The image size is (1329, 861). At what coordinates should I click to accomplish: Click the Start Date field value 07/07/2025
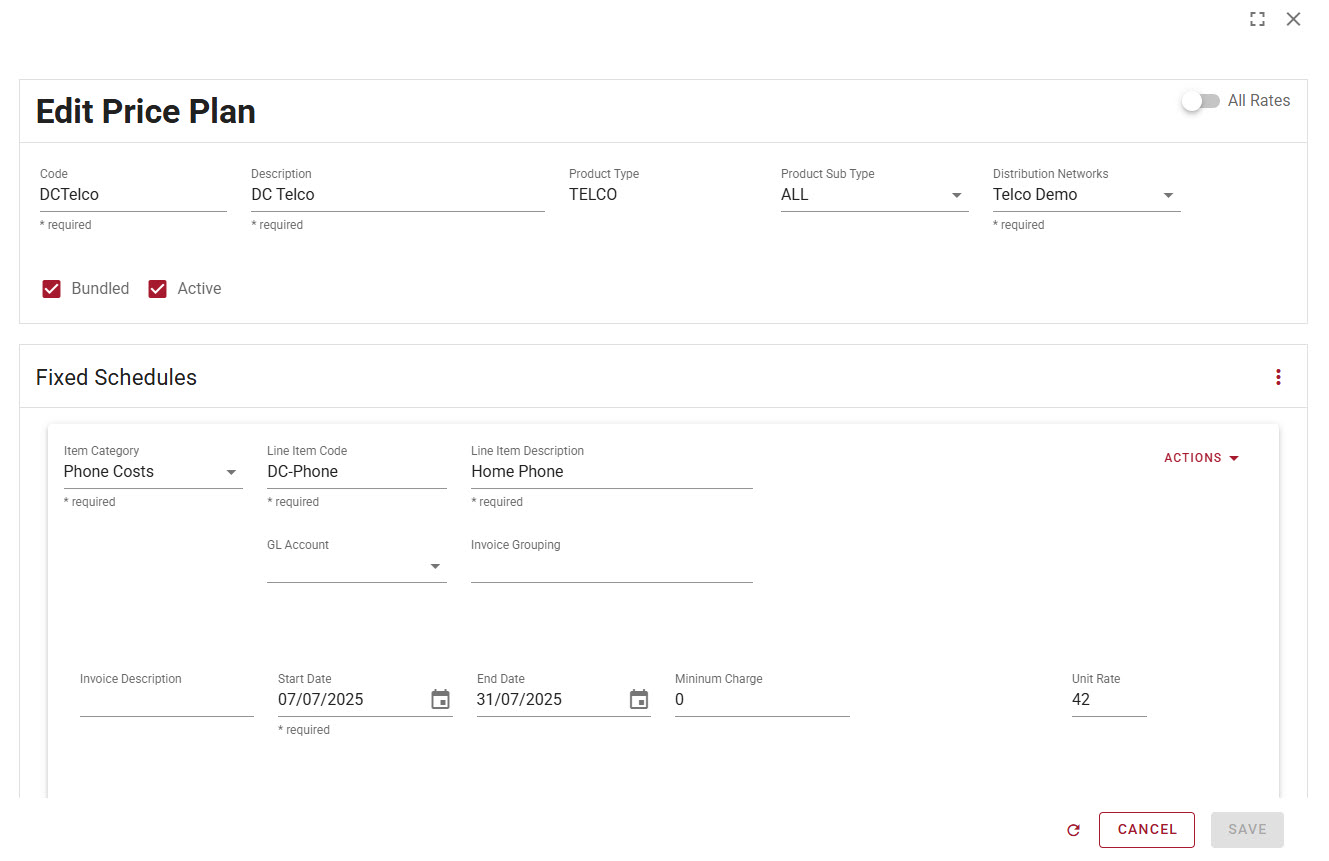coord(321,700)
